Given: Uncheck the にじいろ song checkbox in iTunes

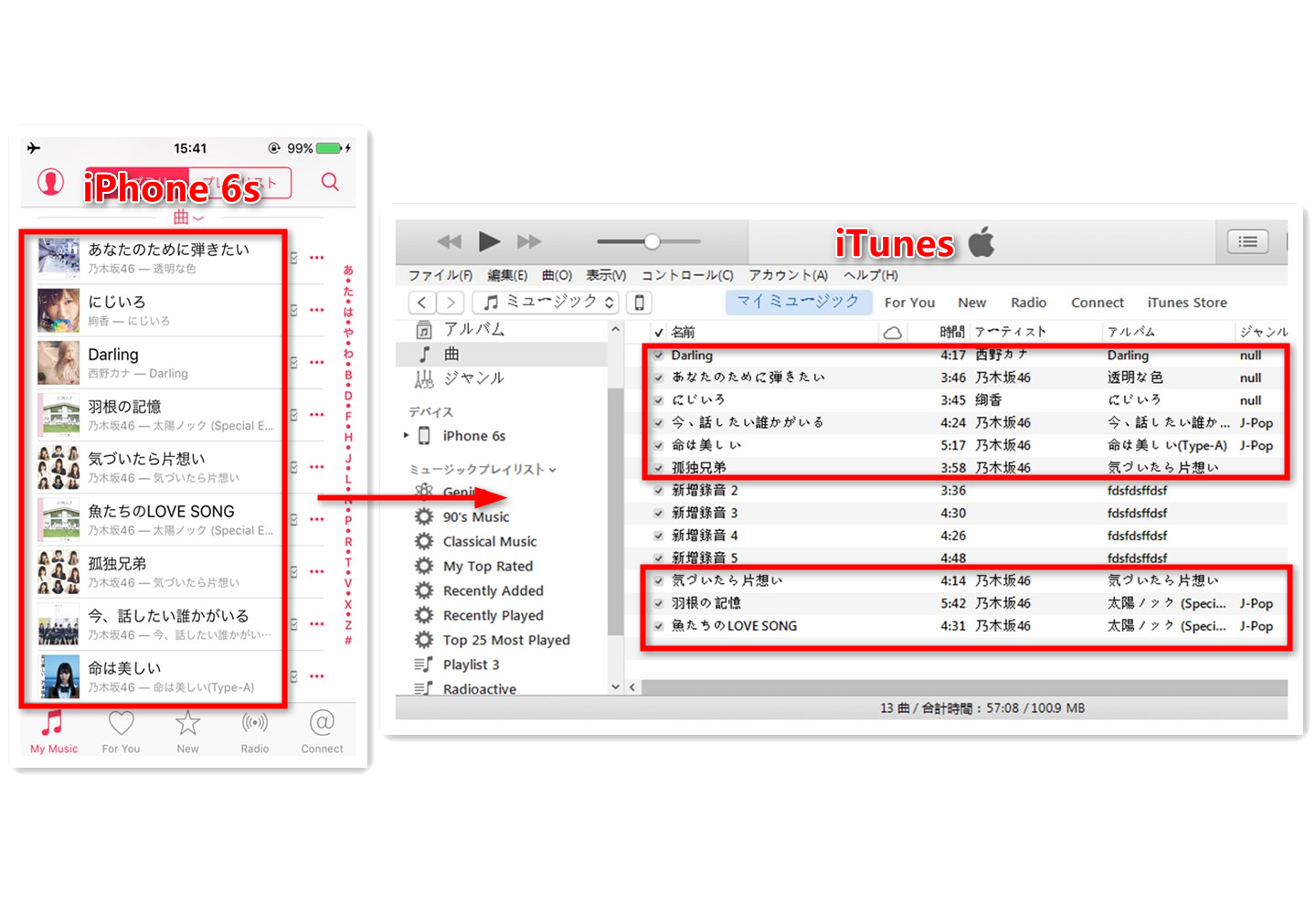Looking at the screenshot, I should click(x=658, y=400).
